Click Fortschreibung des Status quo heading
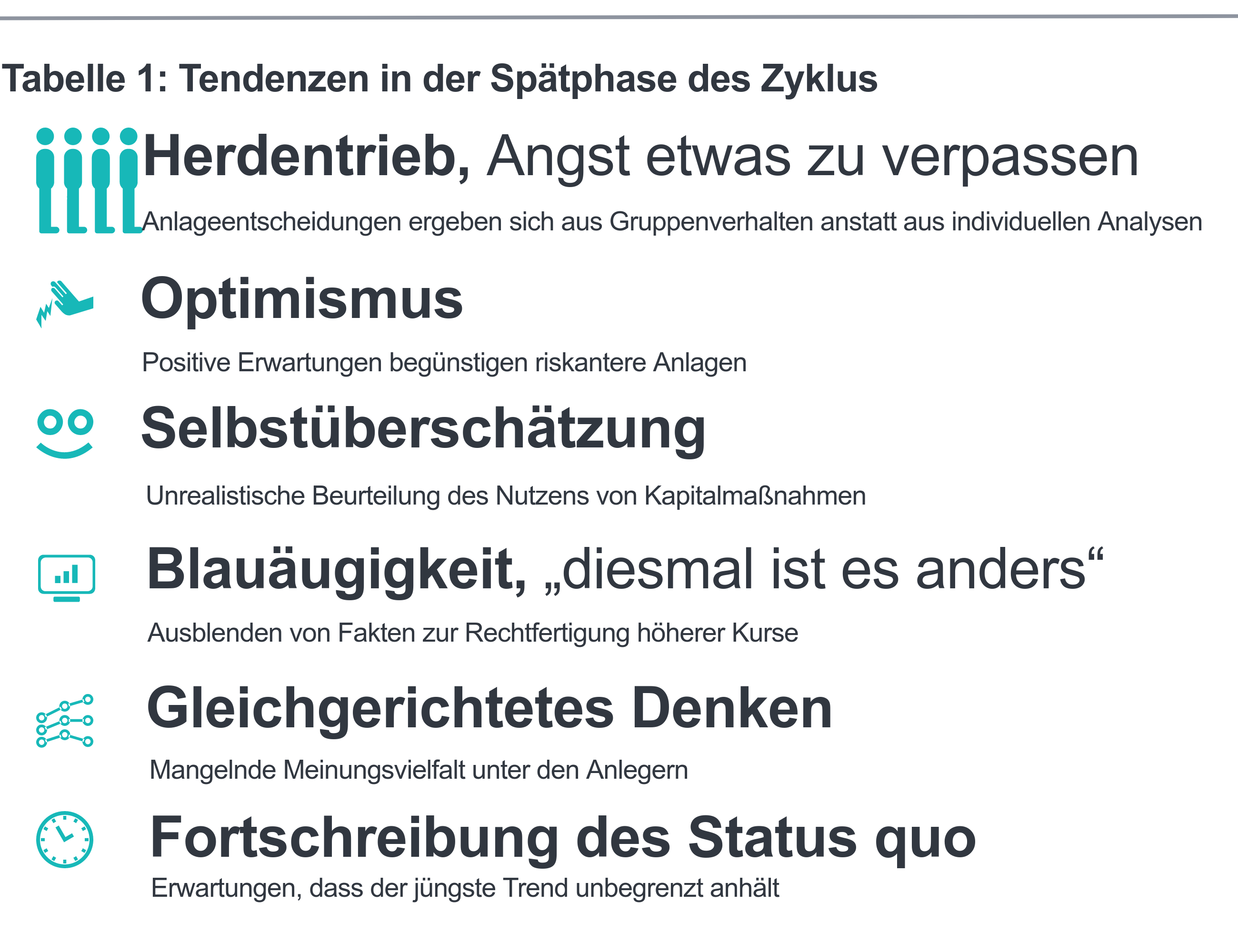The width and height of the screenshot is (1238, 952). (563, 839)
